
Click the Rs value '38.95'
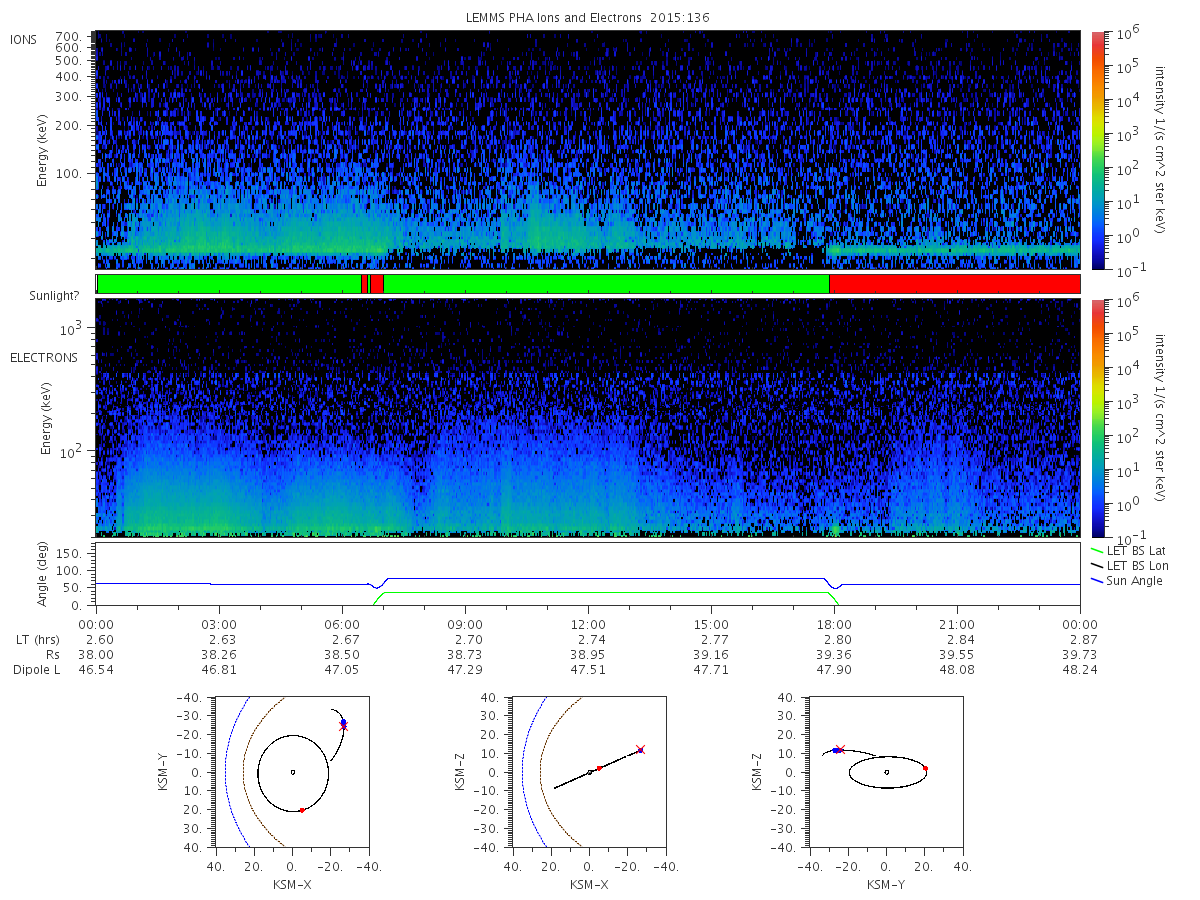click(x=588, y=654)
